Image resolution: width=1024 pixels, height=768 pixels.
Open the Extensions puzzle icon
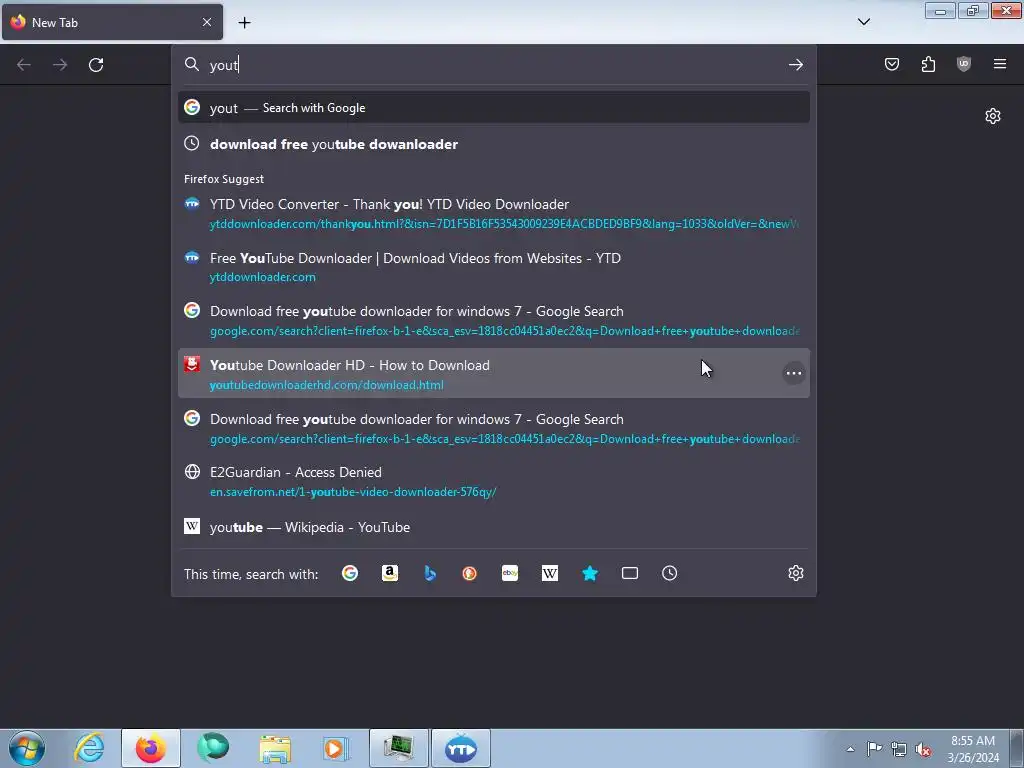[928, 64]
